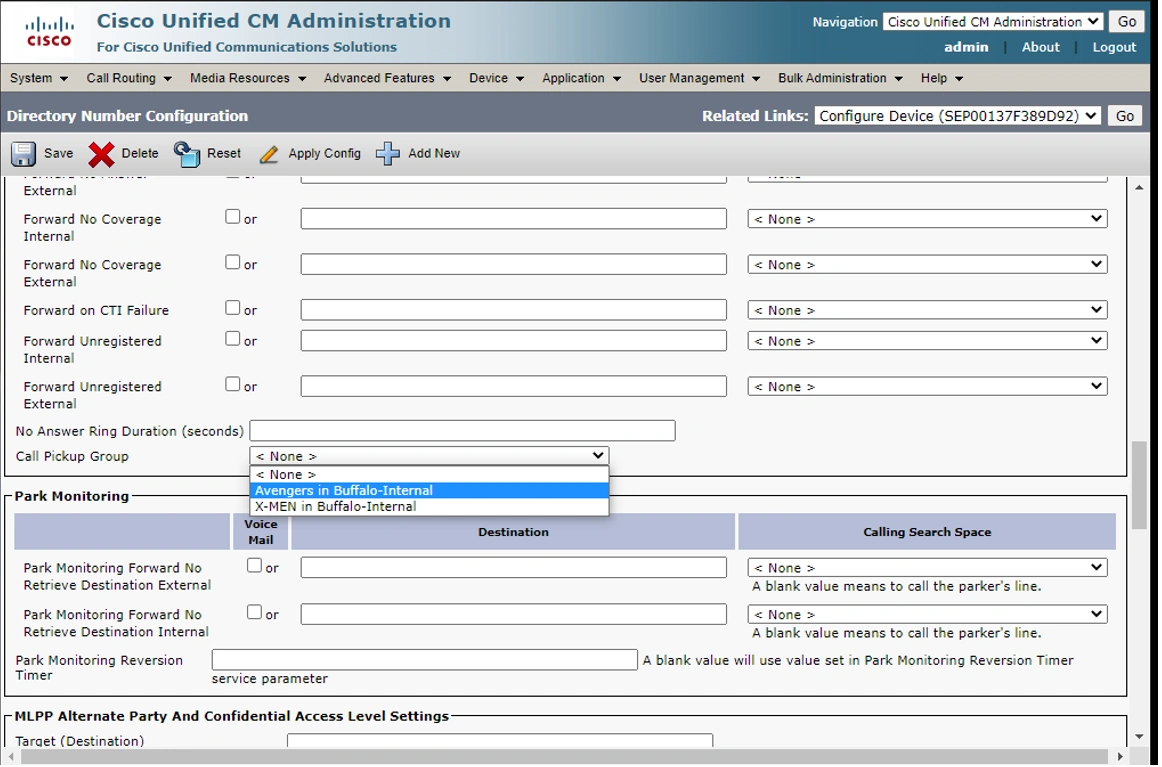Click the Logout link
Viewport: 1162px width, 767px height.
pyautogui.click(x=1114, y=47)
